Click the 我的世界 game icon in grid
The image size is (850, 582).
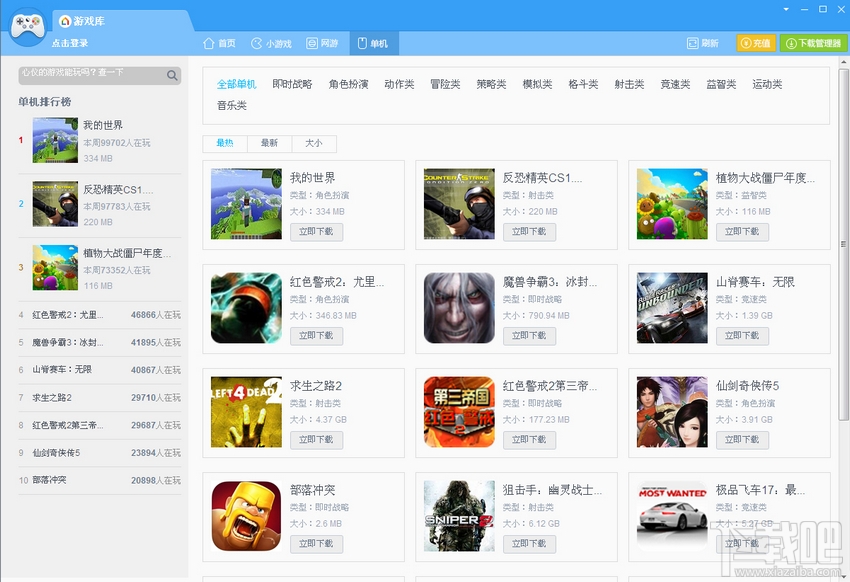click(x=246, y=204)
